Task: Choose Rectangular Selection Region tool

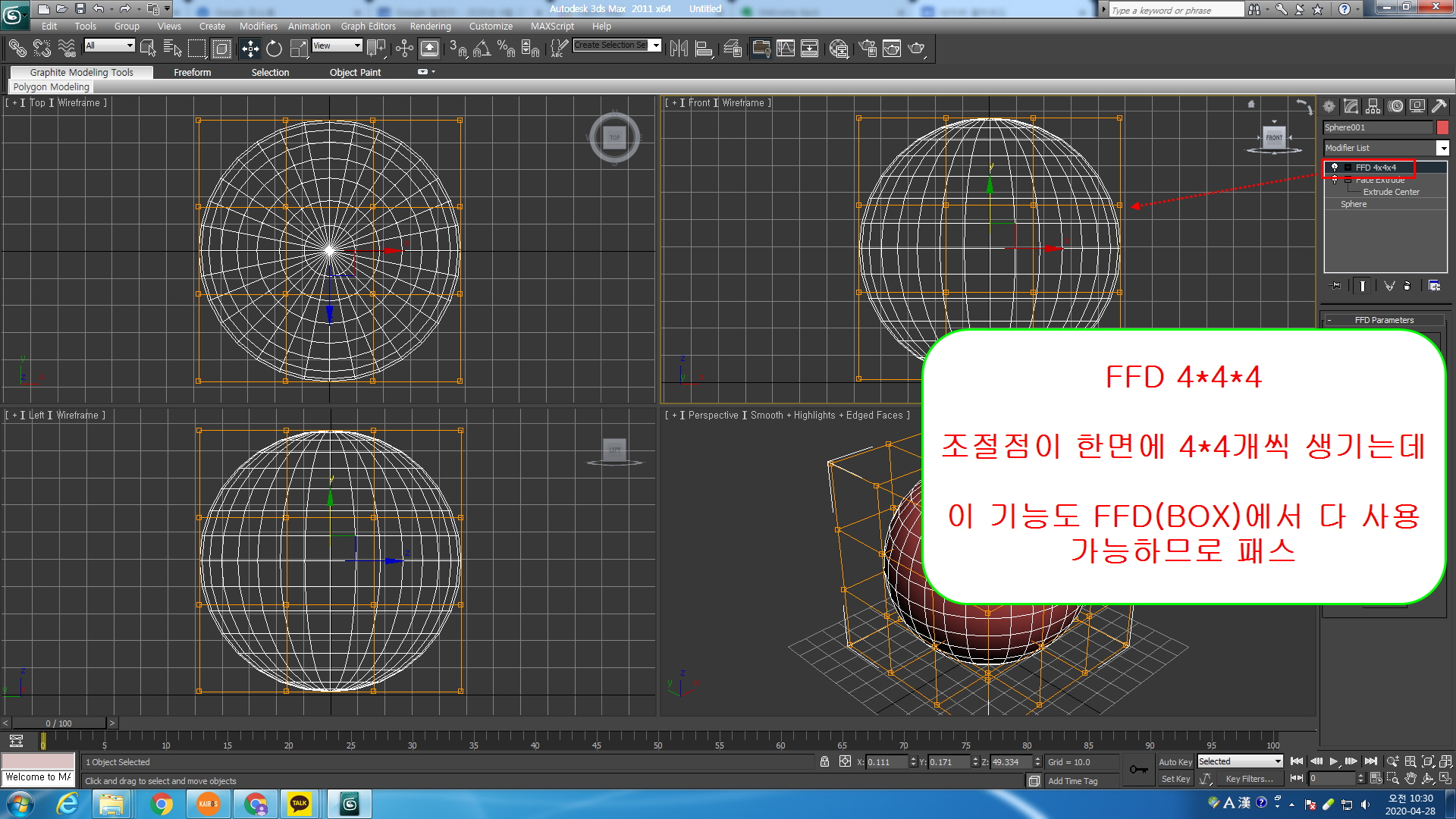Action: coord(197,49)
